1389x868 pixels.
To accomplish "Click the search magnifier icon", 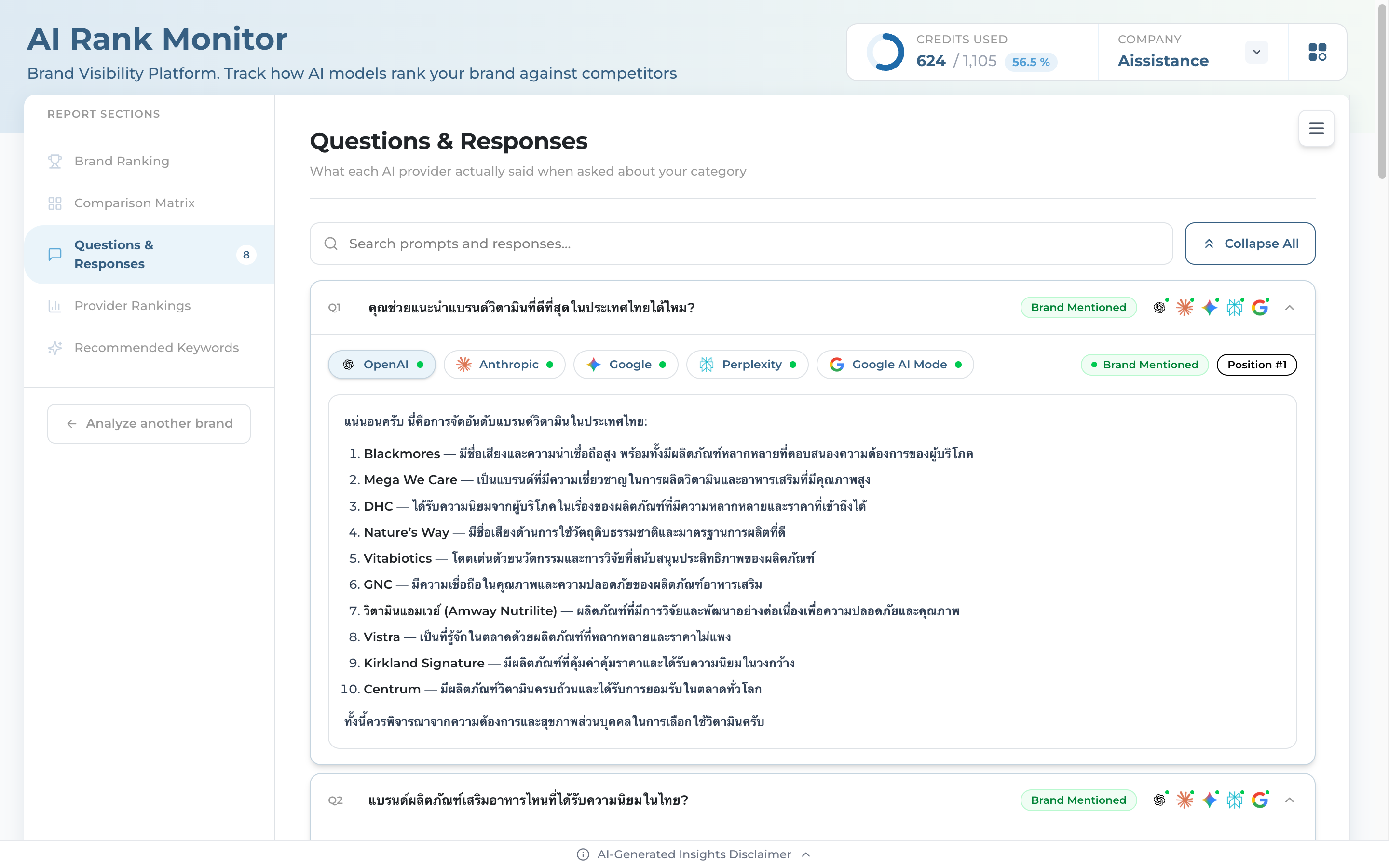I will click(330, 244).
